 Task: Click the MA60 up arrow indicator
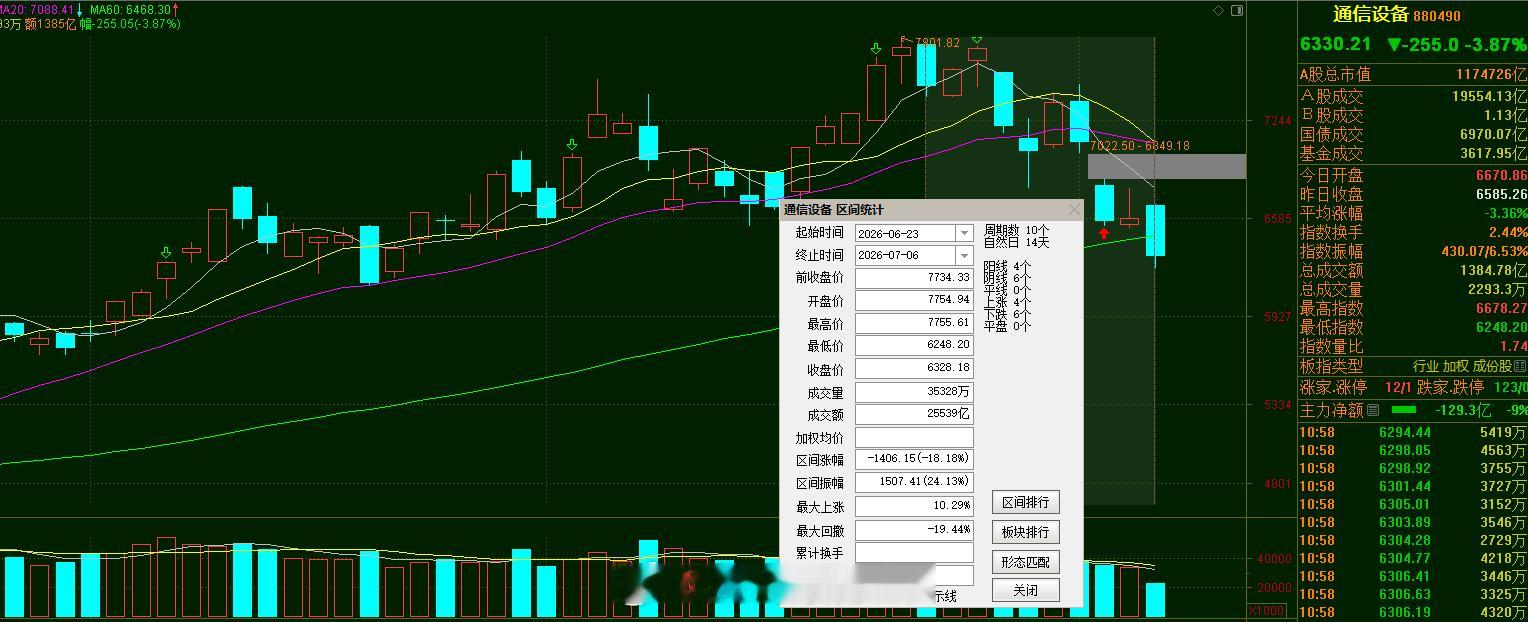(176, 10)
